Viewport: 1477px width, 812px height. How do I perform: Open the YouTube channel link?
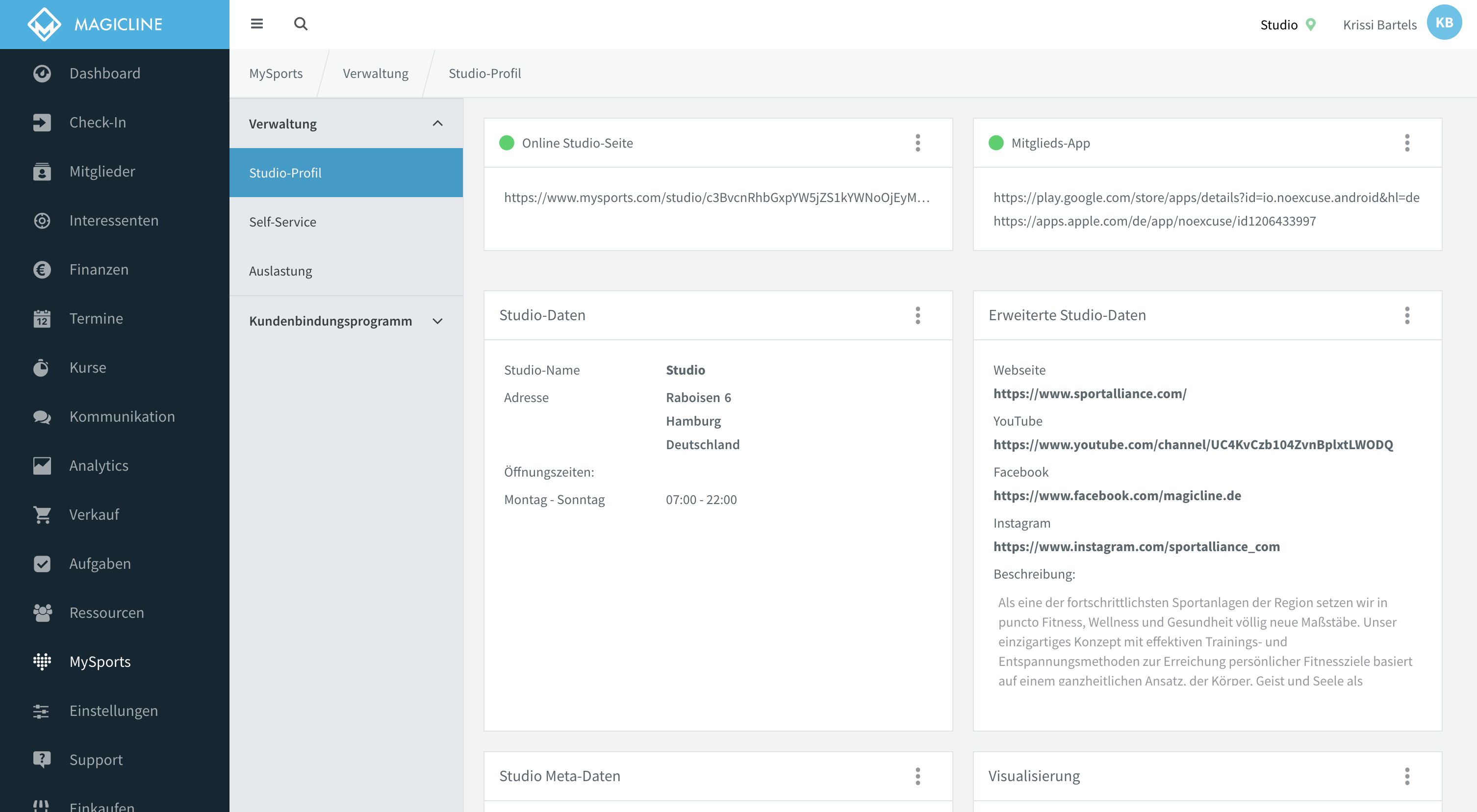coord(1193,444)
